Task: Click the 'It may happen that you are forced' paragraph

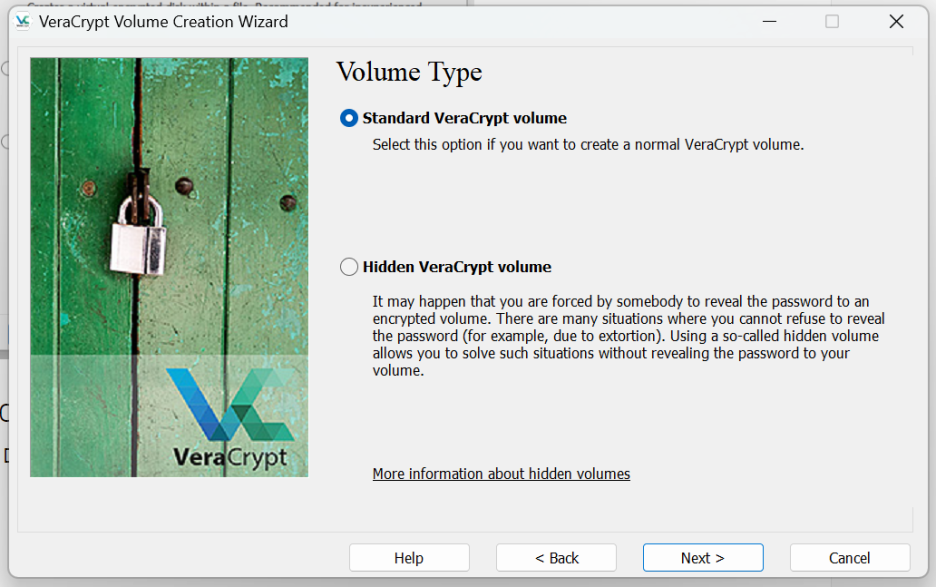Action: pos(629,336)
